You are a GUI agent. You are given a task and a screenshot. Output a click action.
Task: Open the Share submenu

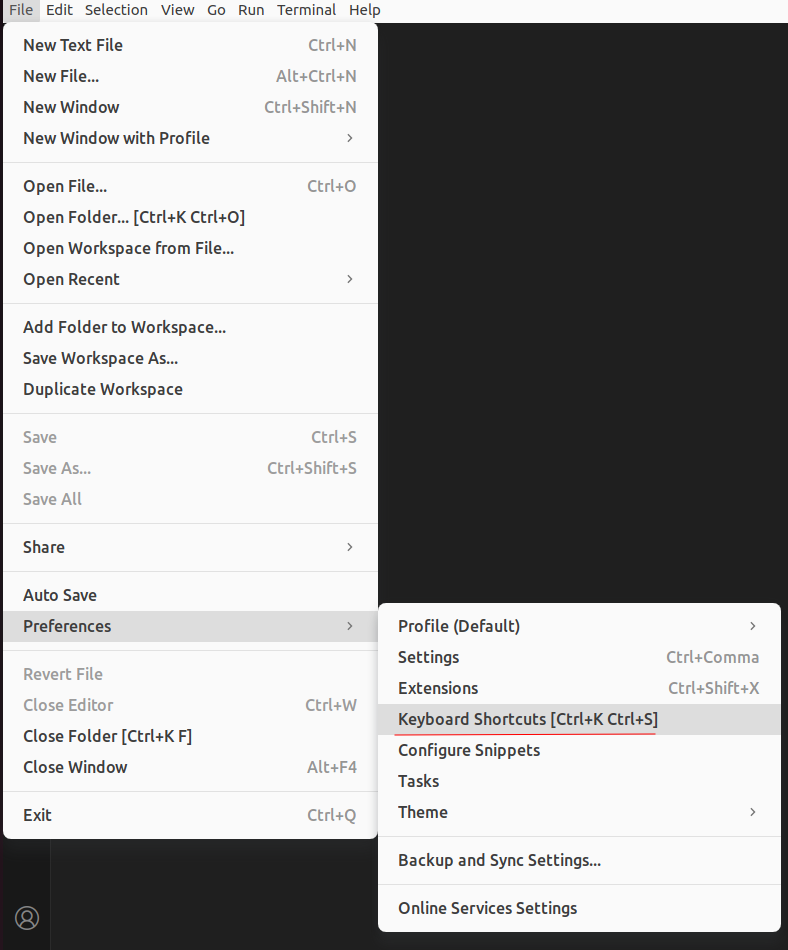point(43,547)
